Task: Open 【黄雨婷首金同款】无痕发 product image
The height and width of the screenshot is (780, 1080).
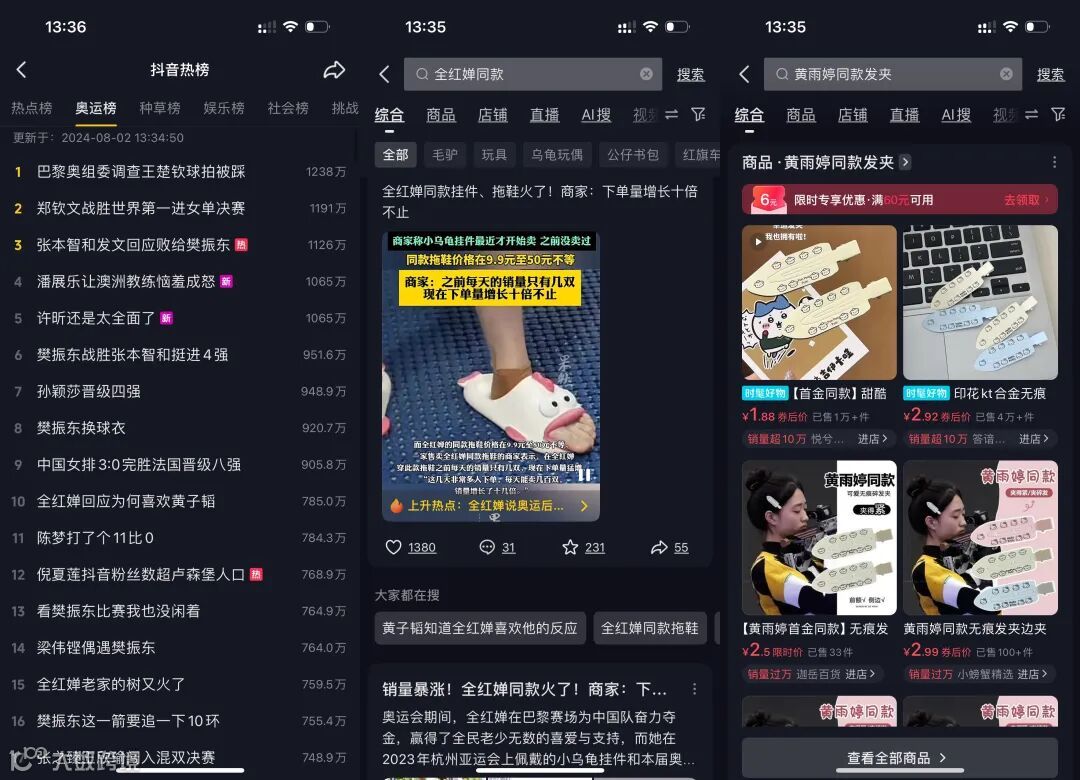Action: coord(819,537)
